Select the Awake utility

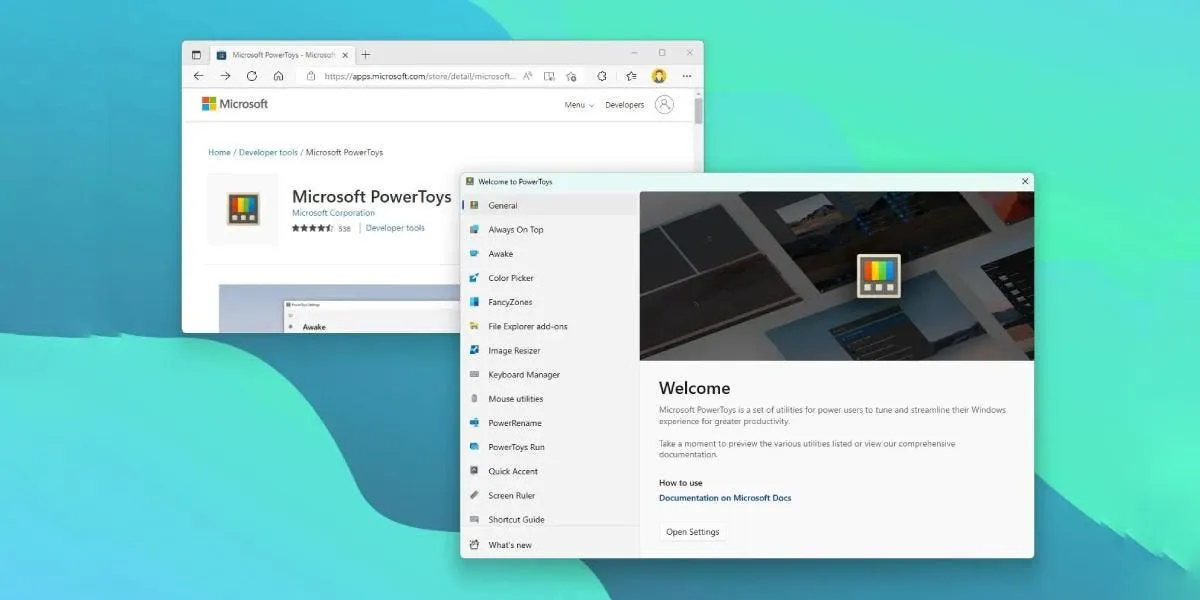click(x=502, y=254)
